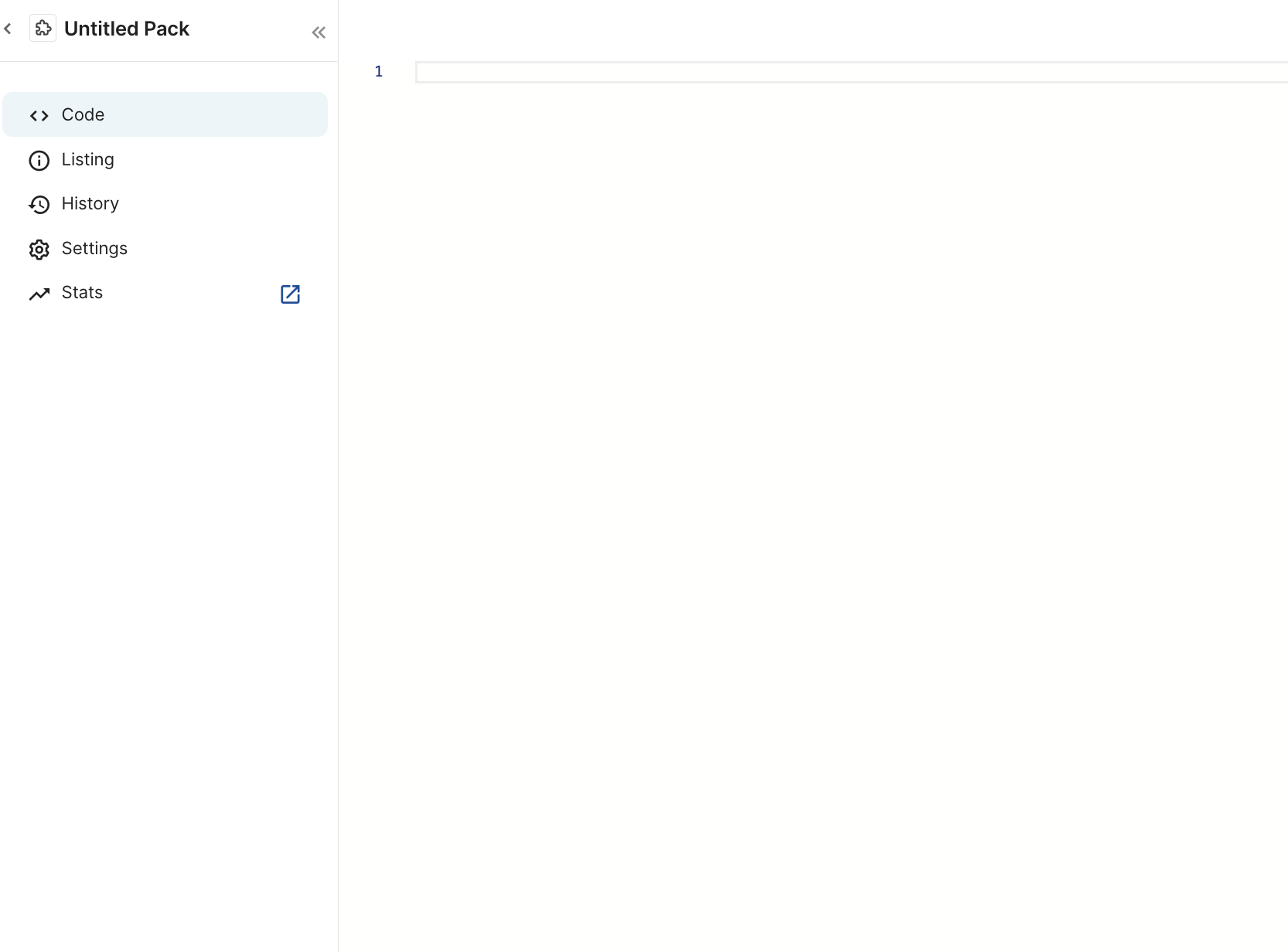Click the History clock icon
The image size is (1288, 952).
click(39, 204)
